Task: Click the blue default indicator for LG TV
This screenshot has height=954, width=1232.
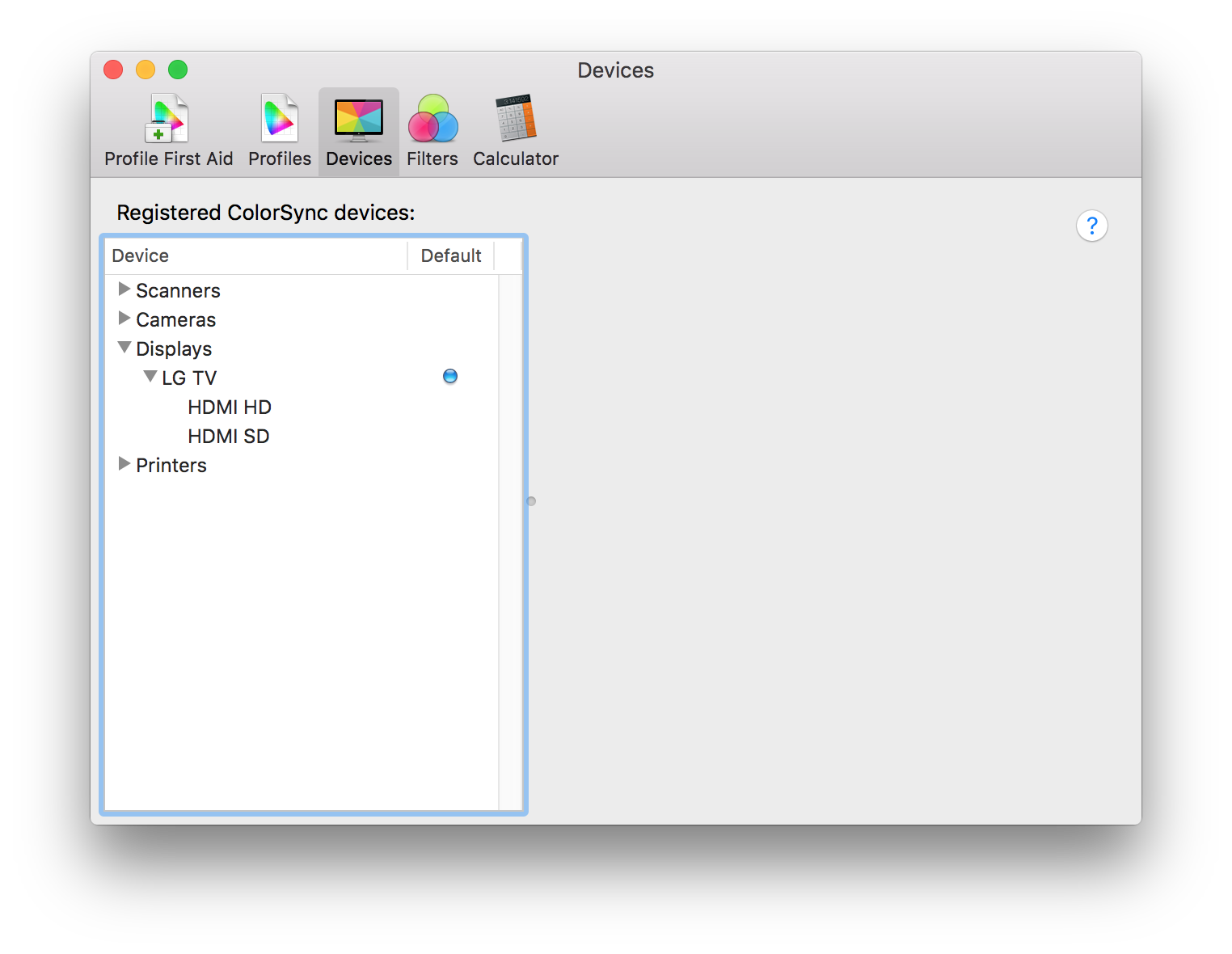Action: click(450, 376)
